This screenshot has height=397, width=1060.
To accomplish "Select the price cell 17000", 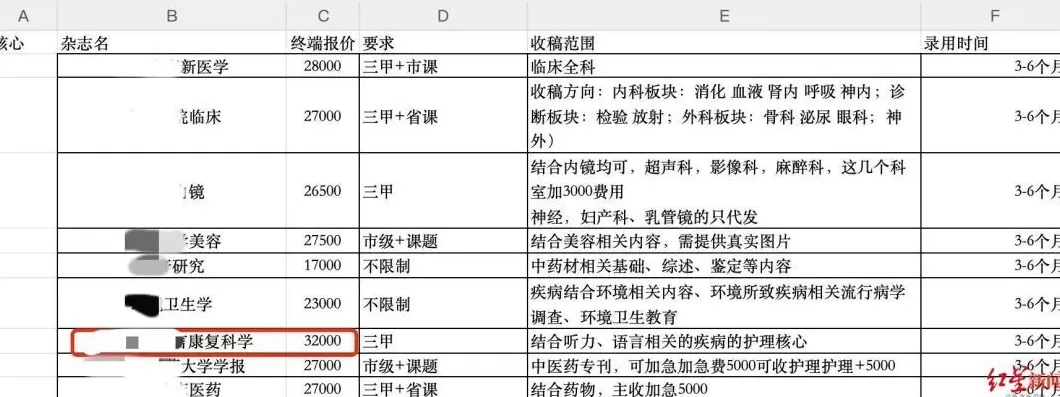I will [322, 266].
